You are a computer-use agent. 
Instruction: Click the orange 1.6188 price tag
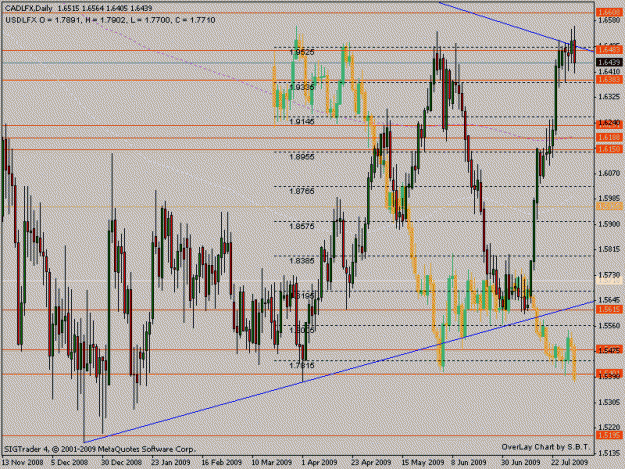609,137
